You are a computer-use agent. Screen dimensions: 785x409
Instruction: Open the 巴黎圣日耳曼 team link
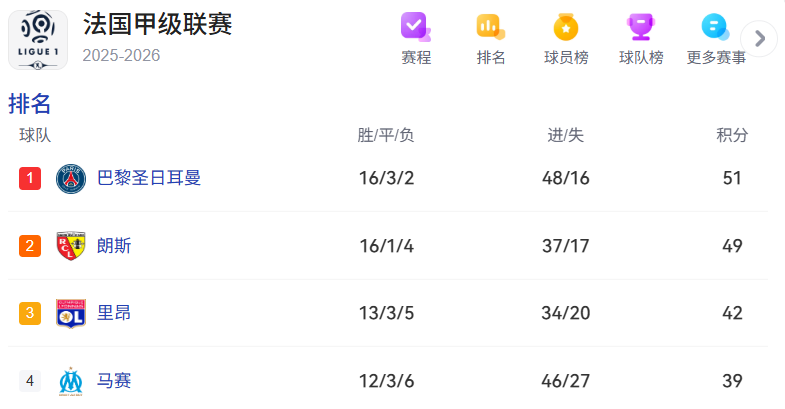pos(149,178)
